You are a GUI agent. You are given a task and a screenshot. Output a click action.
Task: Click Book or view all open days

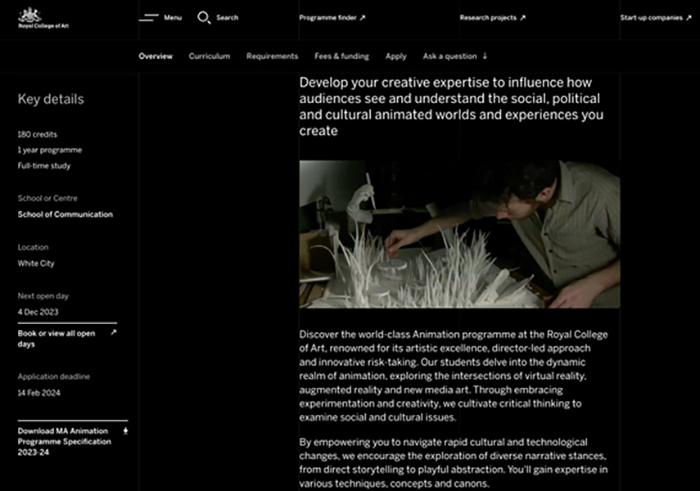[x=56, y=338]
